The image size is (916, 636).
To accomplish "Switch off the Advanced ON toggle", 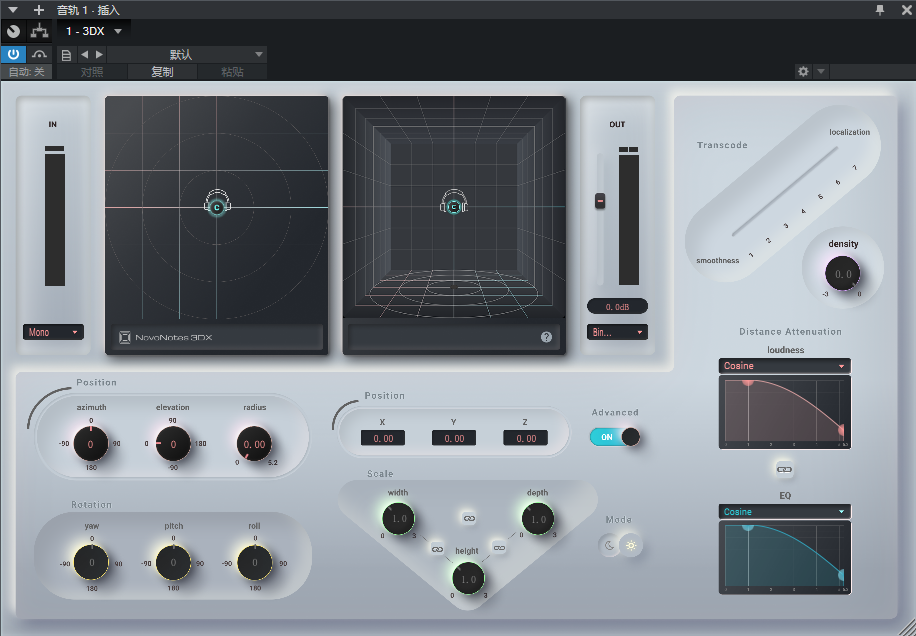I will click(615, 437).
